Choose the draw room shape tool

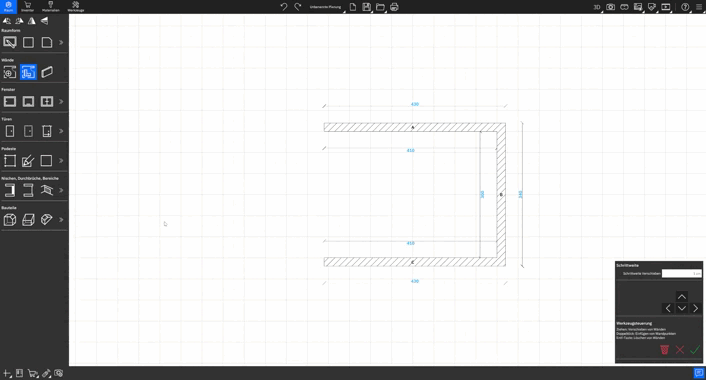pos(9,42)
